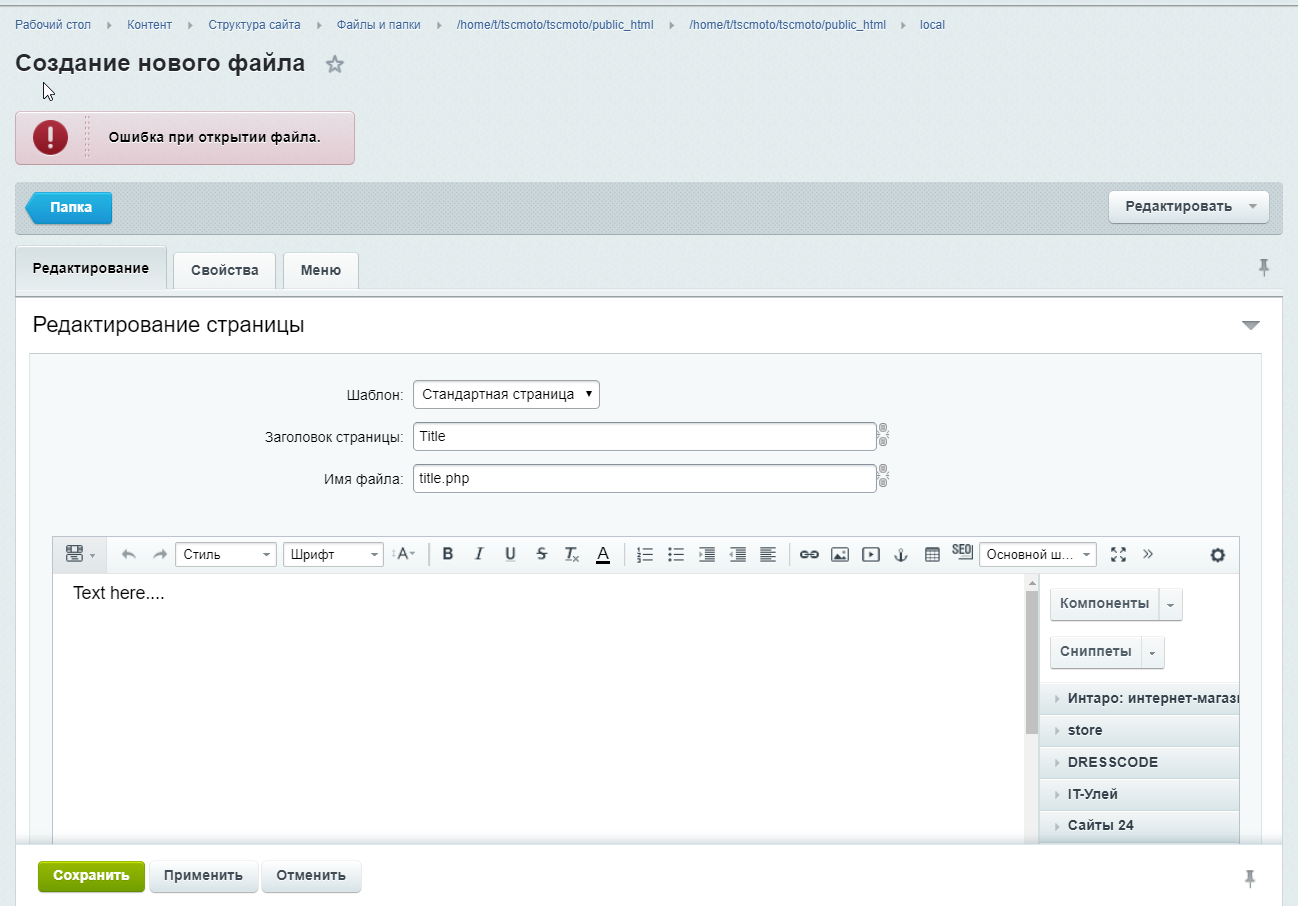Pin the bottom Save button bar
The height and width of the screenshot is (906, 1298).
(1249, 878)
